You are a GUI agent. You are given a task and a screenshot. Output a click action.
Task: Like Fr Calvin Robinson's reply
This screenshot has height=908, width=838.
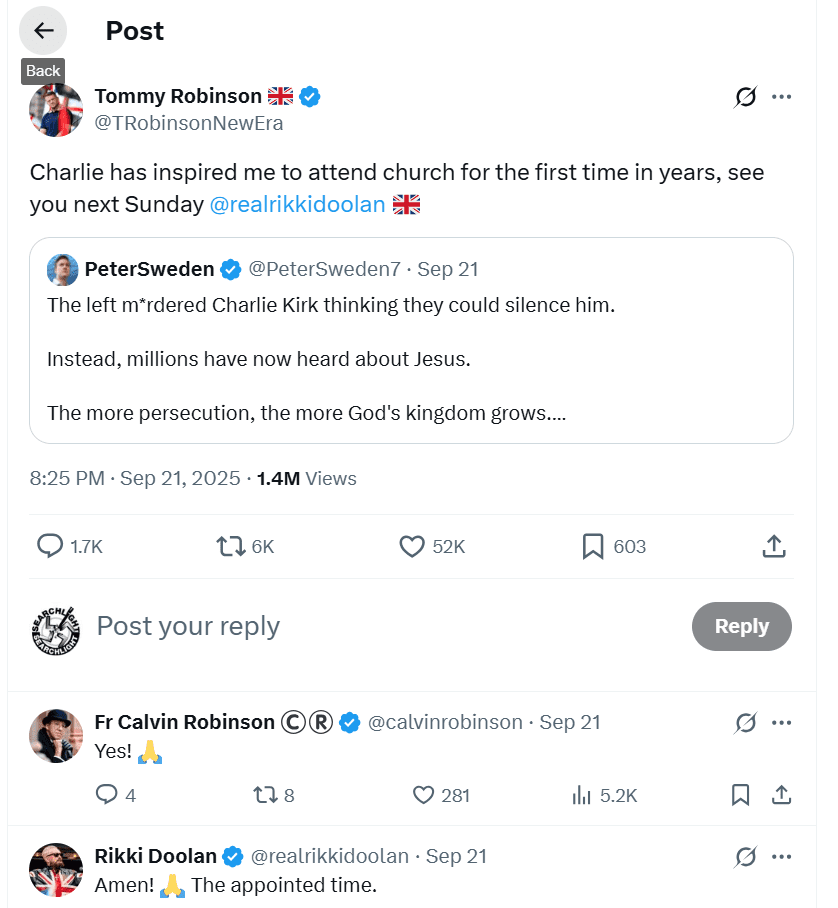423,795
